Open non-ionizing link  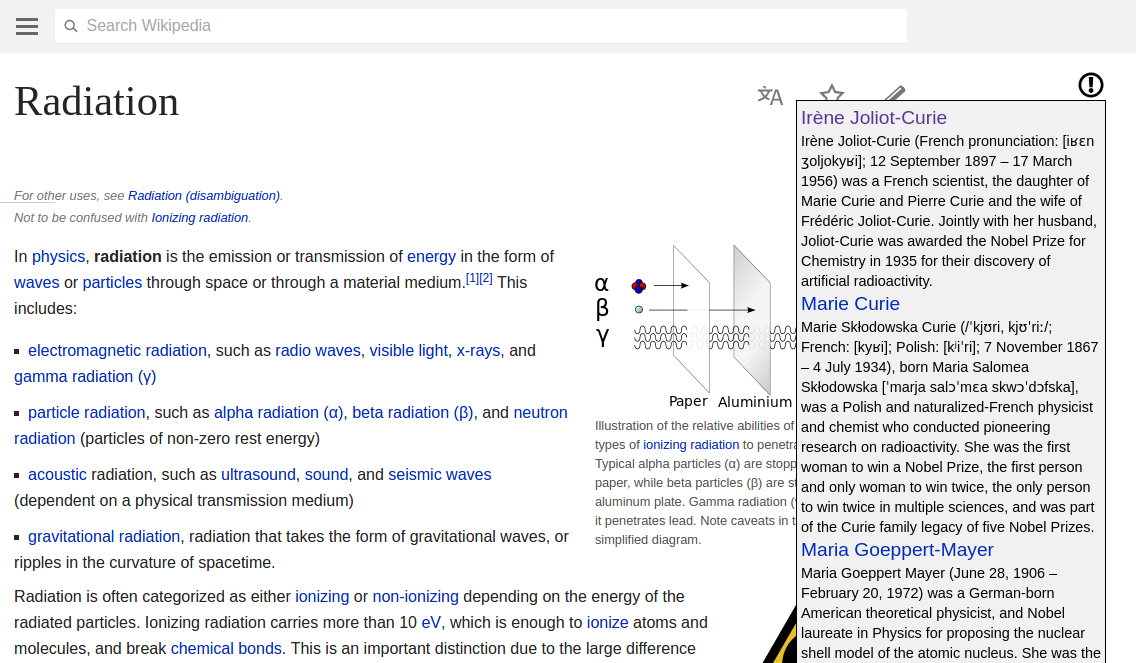(415, 597)
